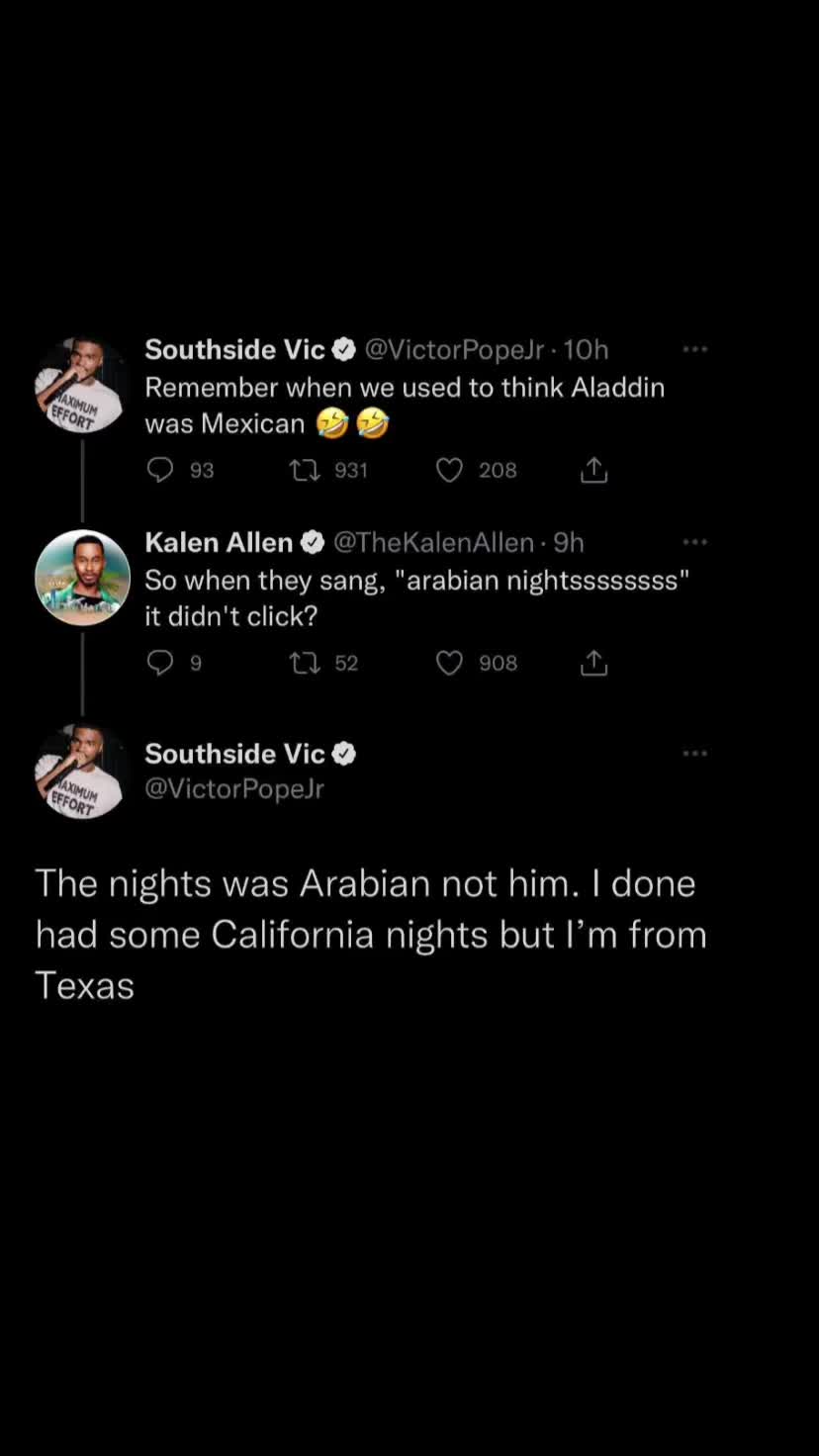
Task: Share Kalen Allen's tweet
Action: pos(593,663)
